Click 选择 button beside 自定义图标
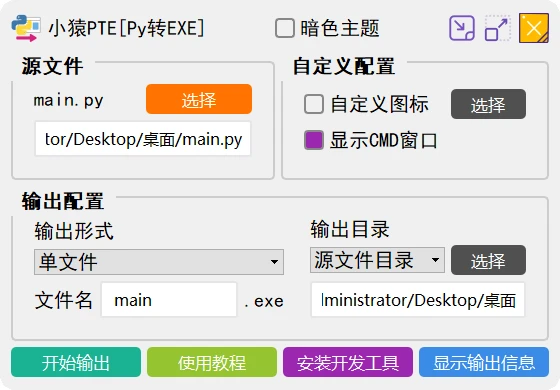 [x=488, y=104]
